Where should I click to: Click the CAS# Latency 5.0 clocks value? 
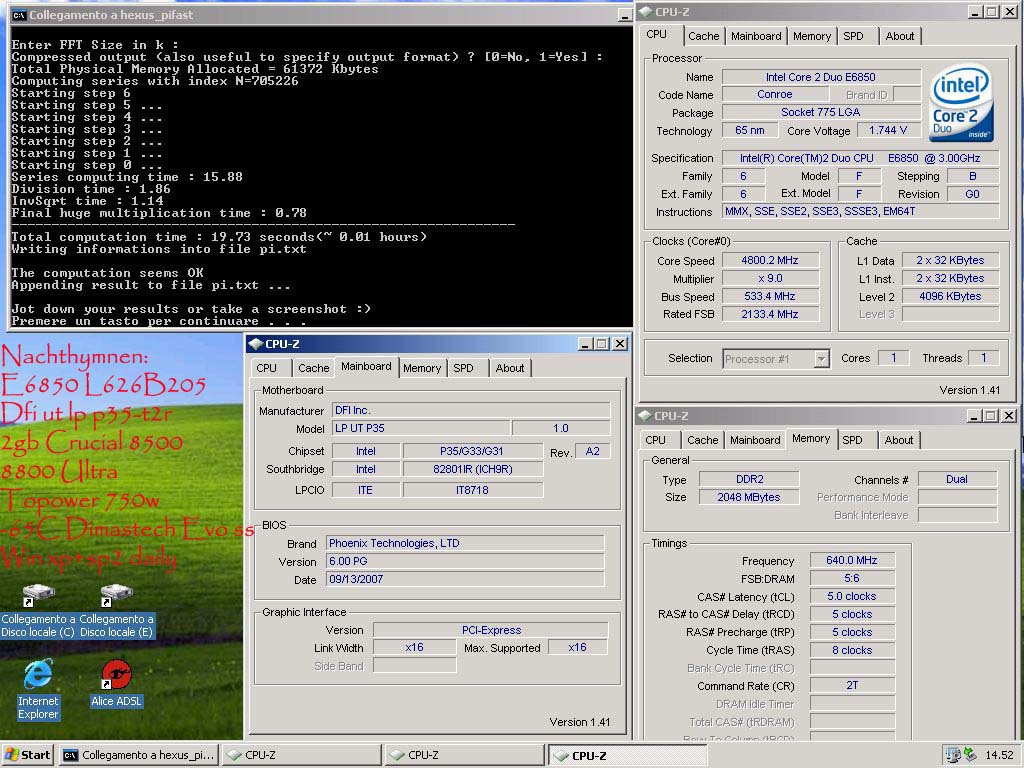[x=852, y=596]
